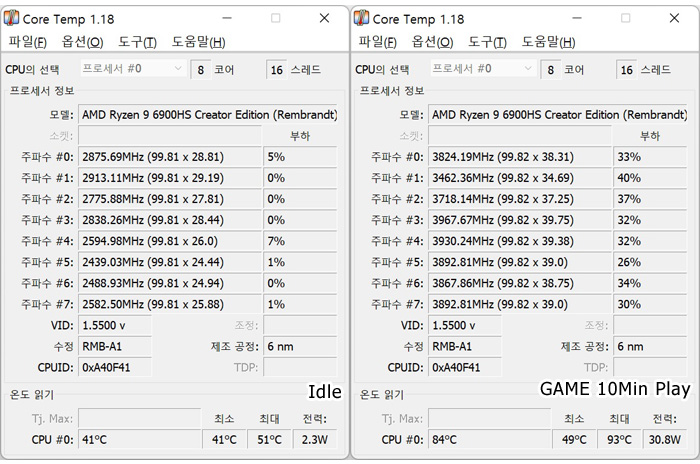Click thread count field 16 in right window
Image resolution: width=700 pixels, height=464 pixels.
click(626, 70)
